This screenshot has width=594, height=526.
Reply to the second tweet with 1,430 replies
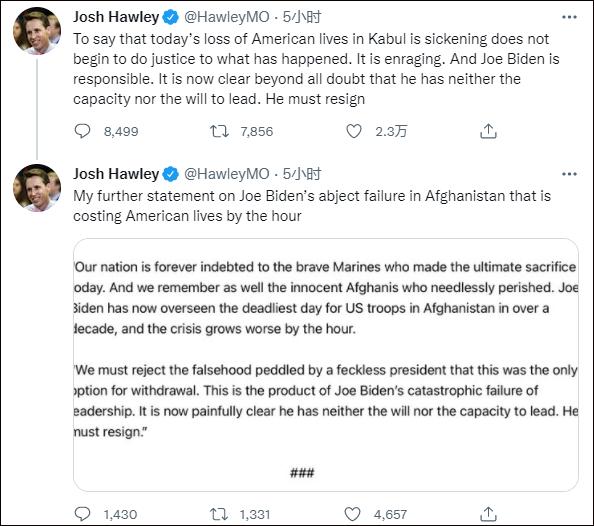(x=82, y=514)
